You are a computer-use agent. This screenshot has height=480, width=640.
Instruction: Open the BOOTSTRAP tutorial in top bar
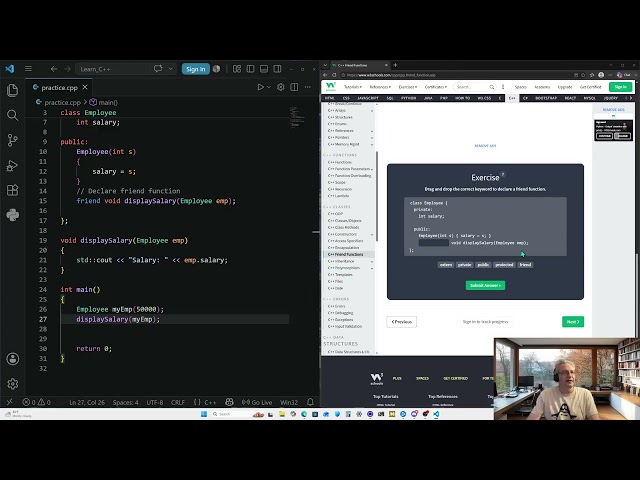coord(546,98)
